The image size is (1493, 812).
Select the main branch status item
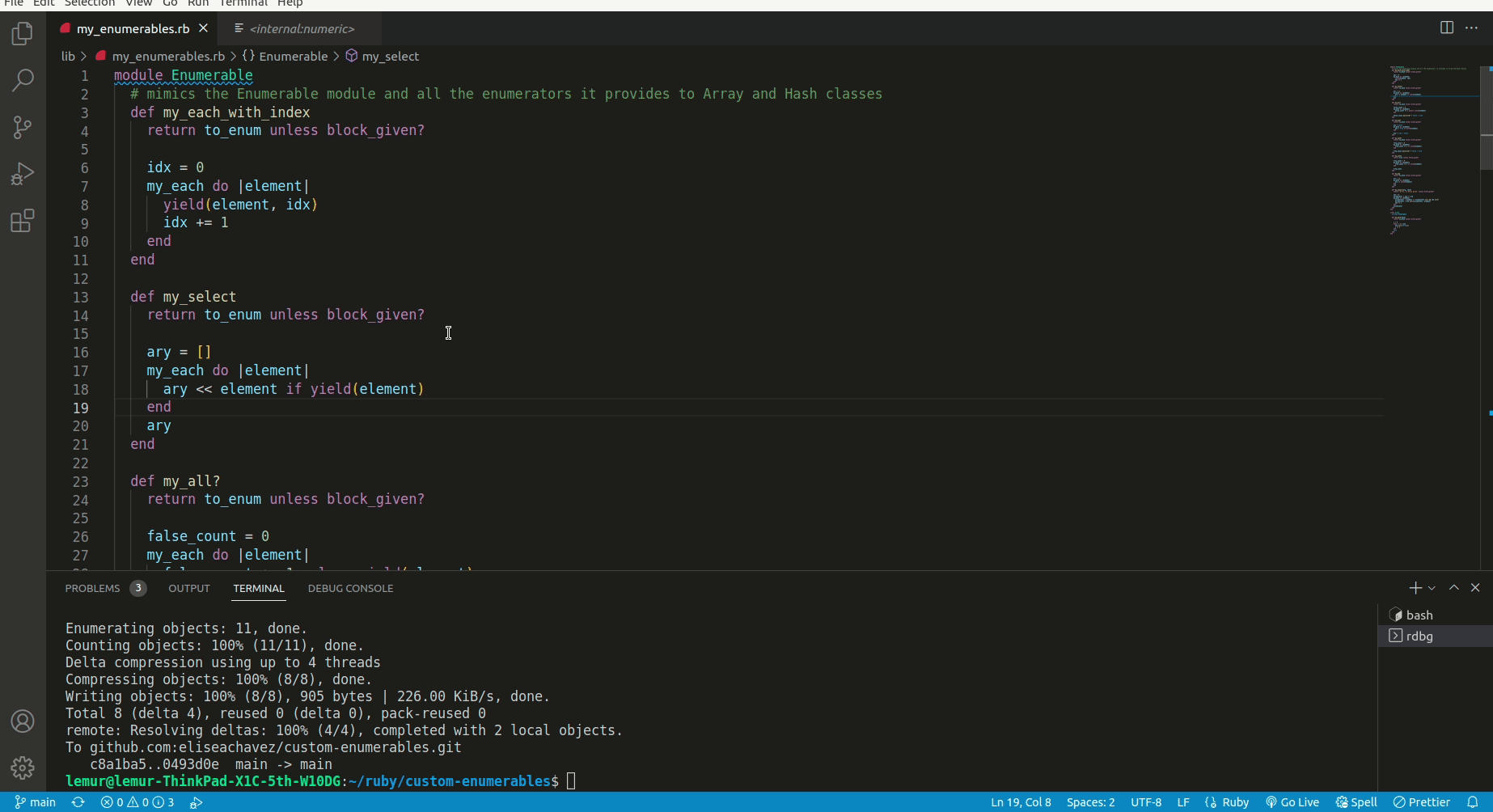pyautogui.click(x=36, y=802)
